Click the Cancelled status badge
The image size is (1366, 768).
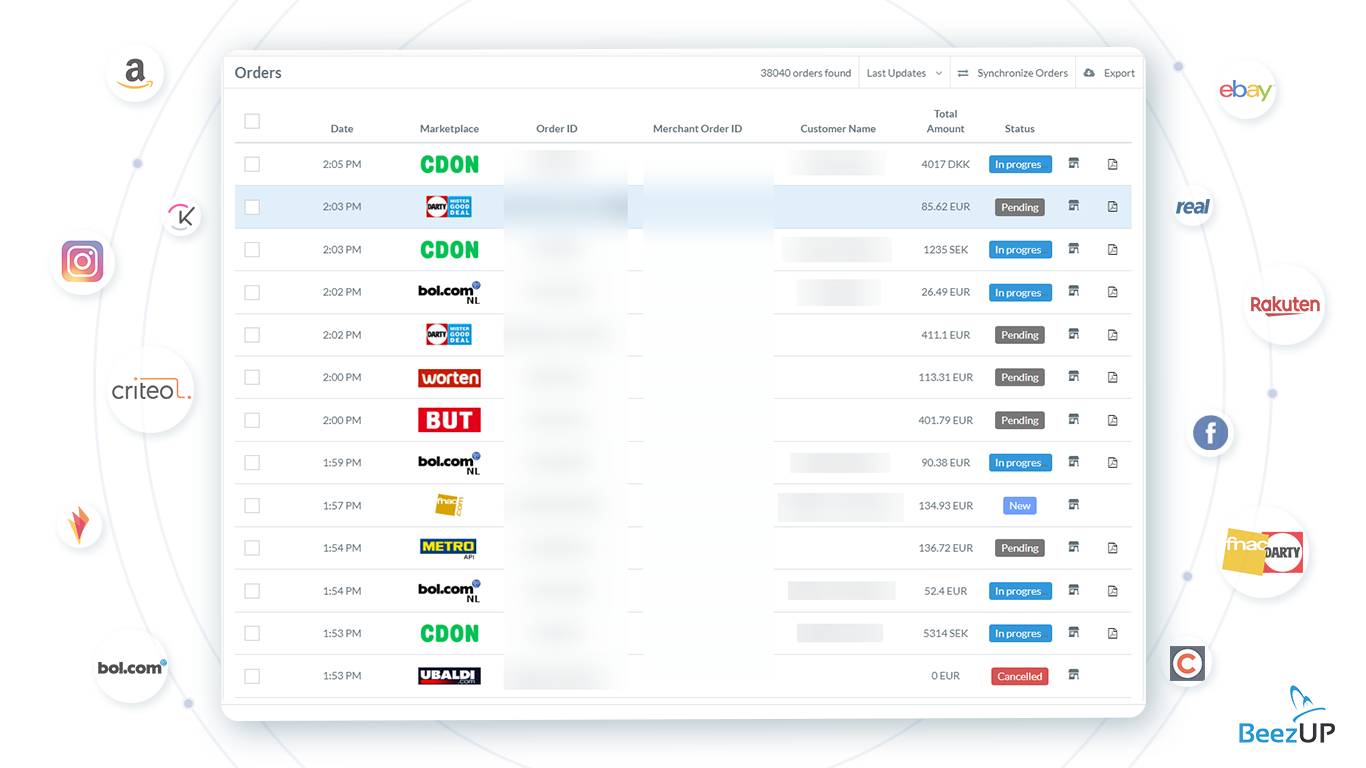(x=1020, y=676)
